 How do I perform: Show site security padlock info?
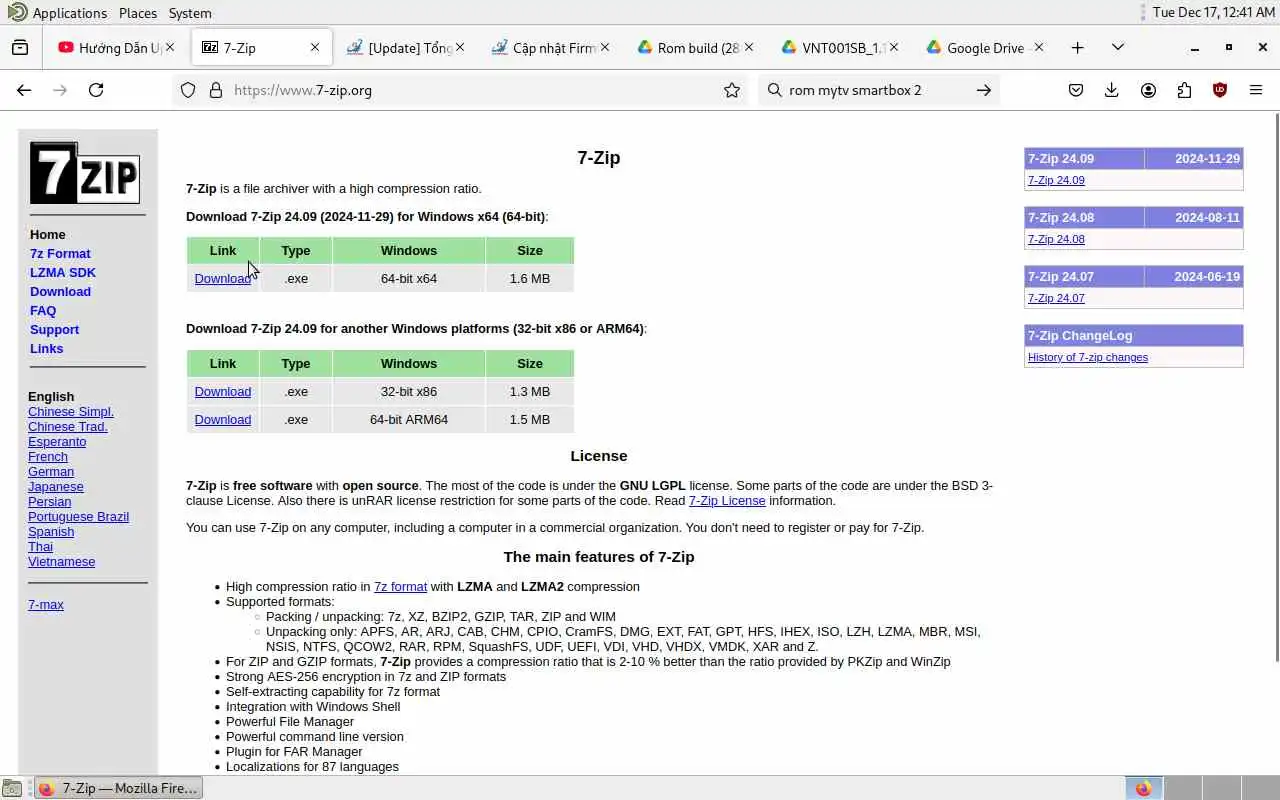[215, 90]
